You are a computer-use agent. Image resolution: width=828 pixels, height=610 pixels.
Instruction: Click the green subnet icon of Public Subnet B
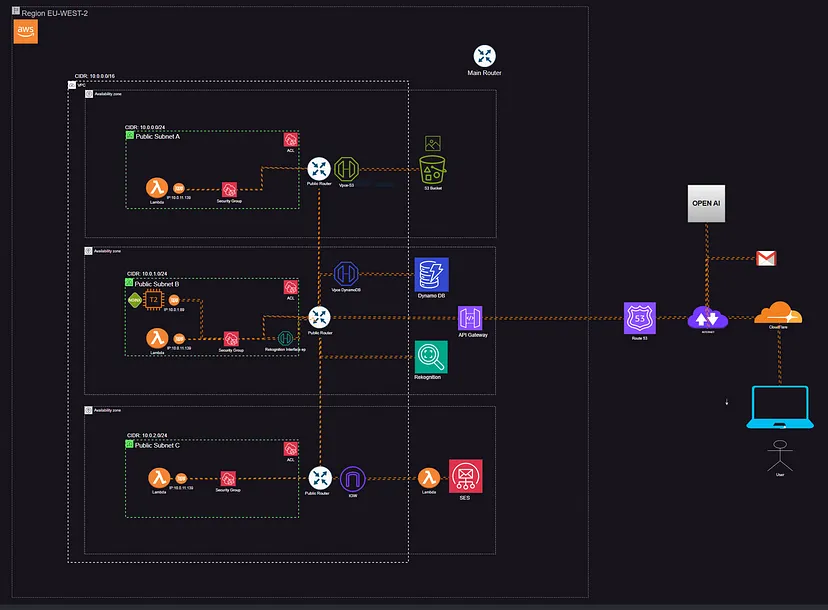[129, 283]
